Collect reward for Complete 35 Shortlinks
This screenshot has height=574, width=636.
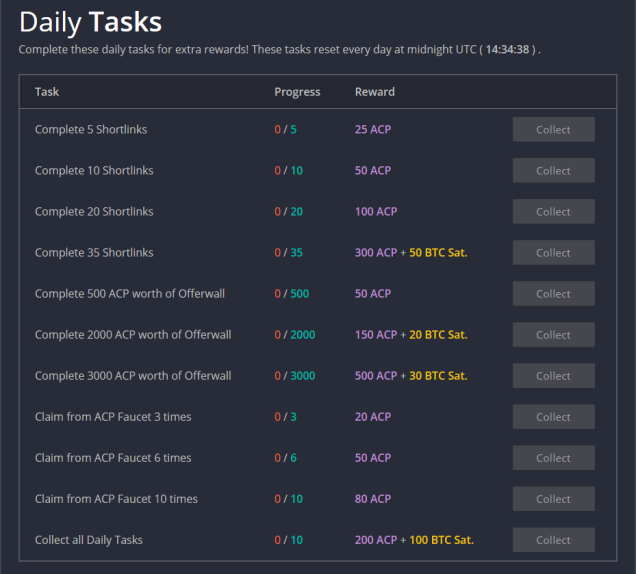(554, 252)
